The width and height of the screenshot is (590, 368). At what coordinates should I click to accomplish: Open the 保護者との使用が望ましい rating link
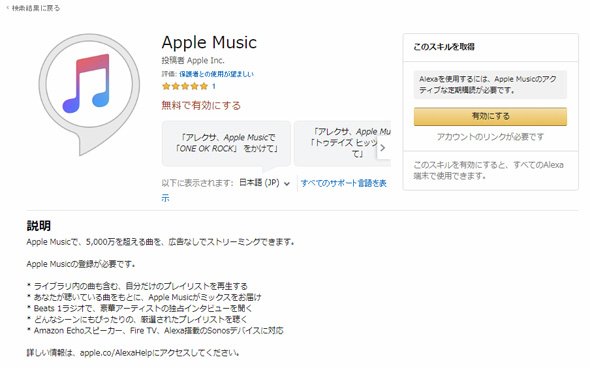coord(216,74)
